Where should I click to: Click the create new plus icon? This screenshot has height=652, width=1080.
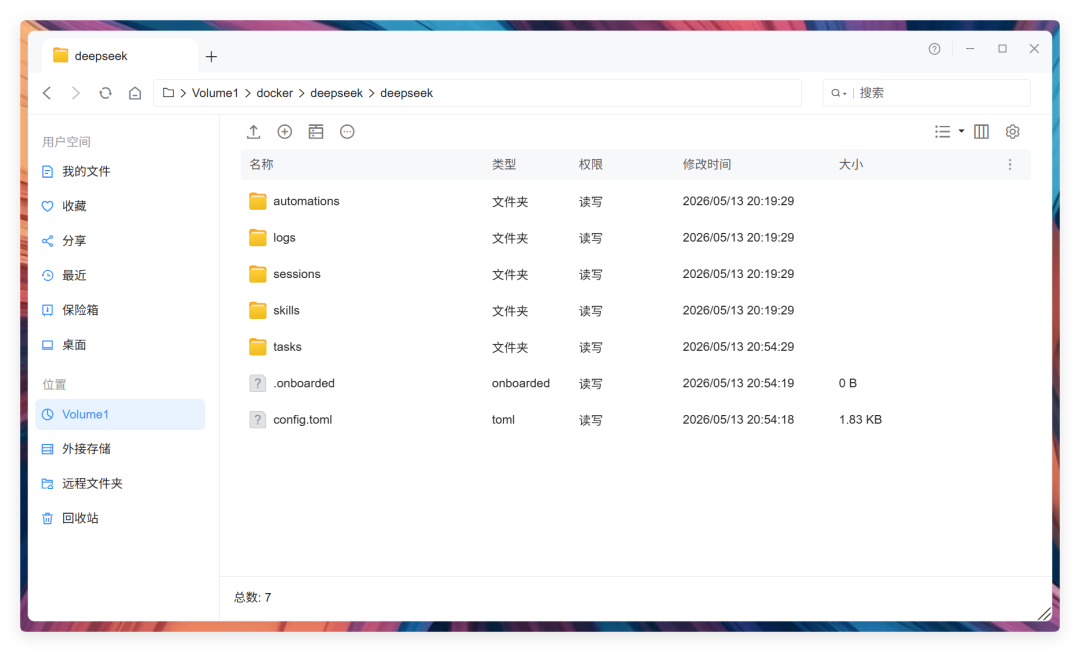(284, 132)
